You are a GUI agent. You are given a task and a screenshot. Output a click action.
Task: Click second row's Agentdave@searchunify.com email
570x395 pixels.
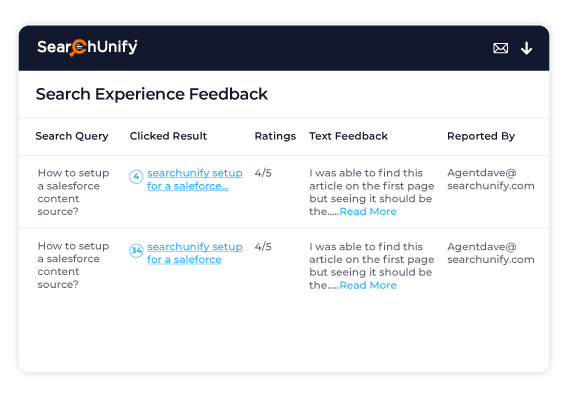491,253
